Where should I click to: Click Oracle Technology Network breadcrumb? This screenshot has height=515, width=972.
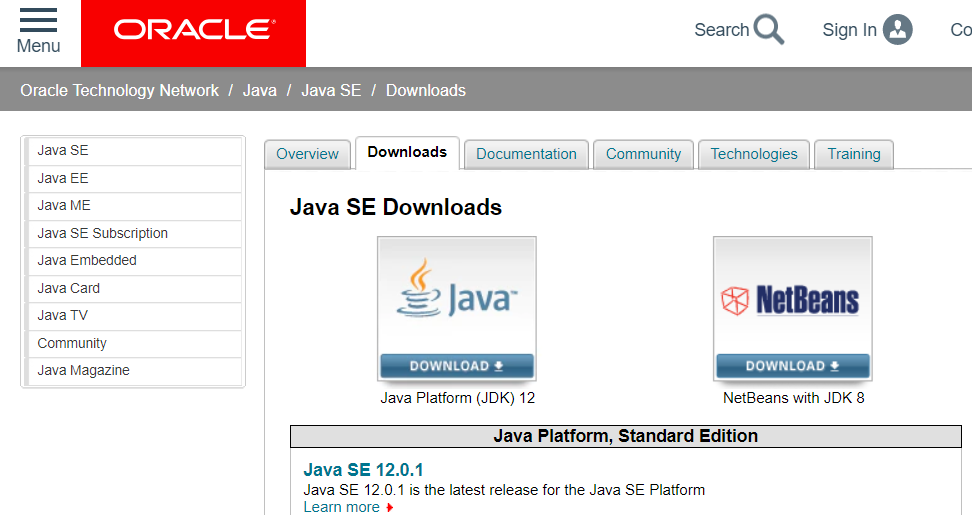point(120,90)
